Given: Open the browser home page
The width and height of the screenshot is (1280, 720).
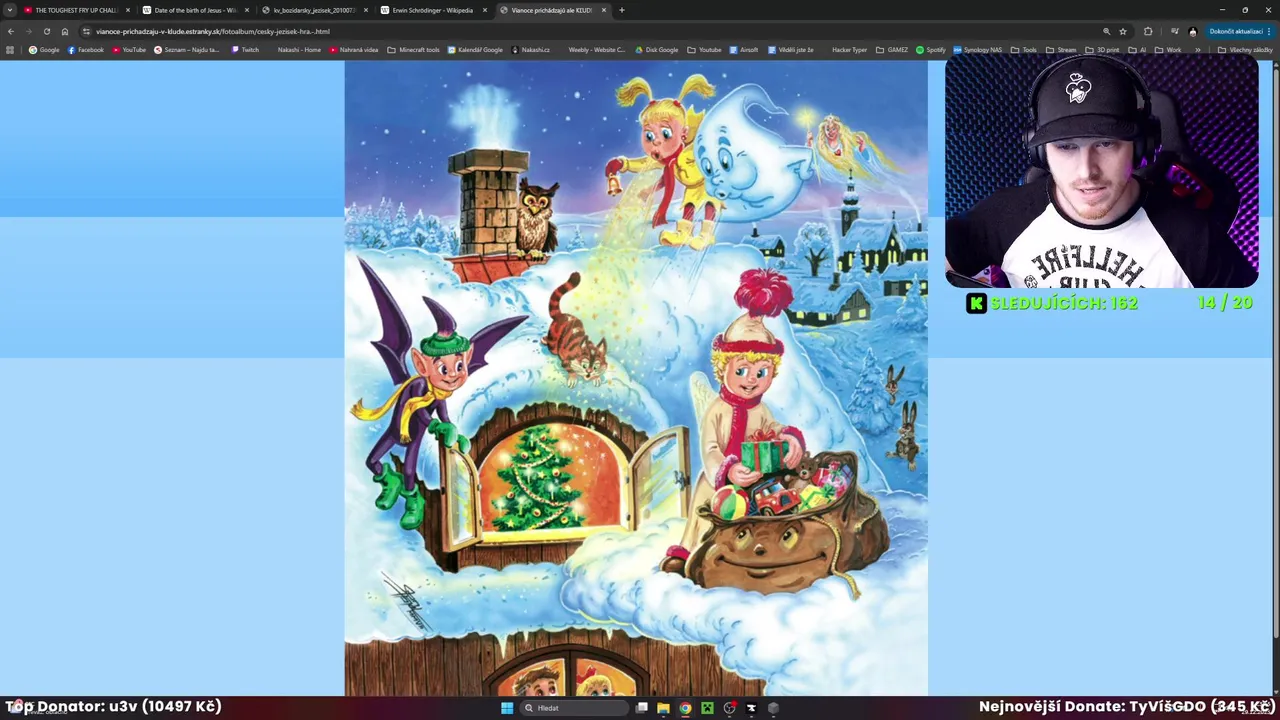Looking at the screenshot, I should pyautogui.click(x=65, y=31).
